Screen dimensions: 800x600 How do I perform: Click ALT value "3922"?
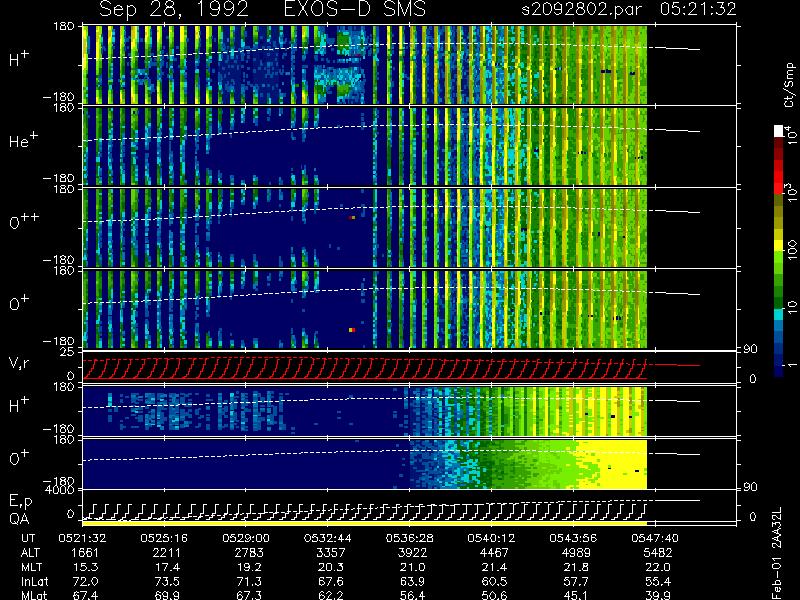[x=412, y=553]
